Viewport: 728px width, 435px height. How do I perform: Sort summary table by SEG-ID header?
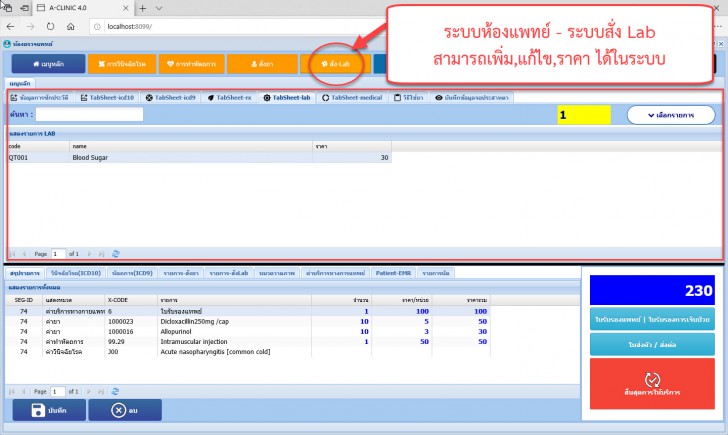24,300
